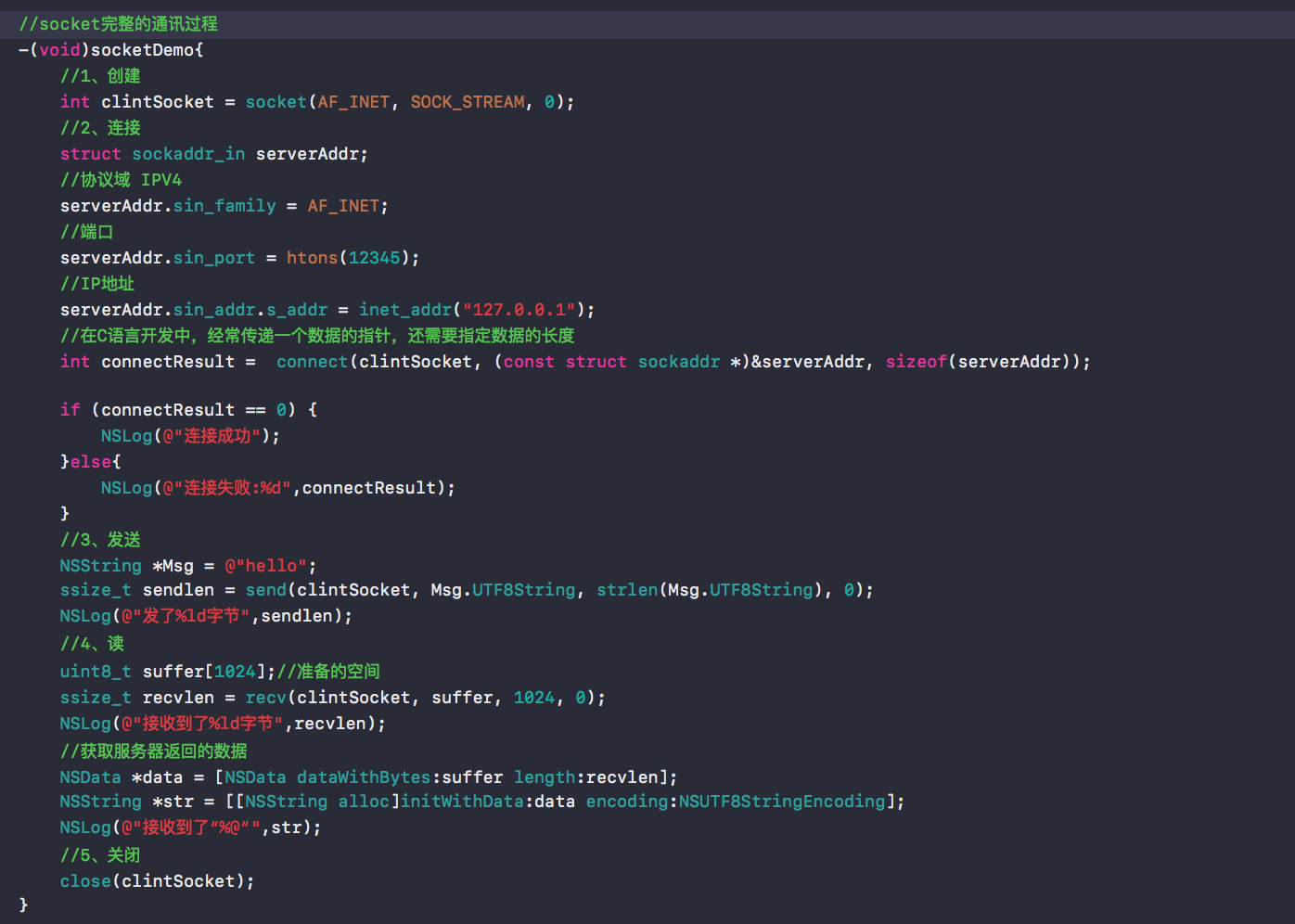The height and width of the screenshot is (924, 1295).
Task: Click the comment "//准备的空间"
Action: [328, 672]
